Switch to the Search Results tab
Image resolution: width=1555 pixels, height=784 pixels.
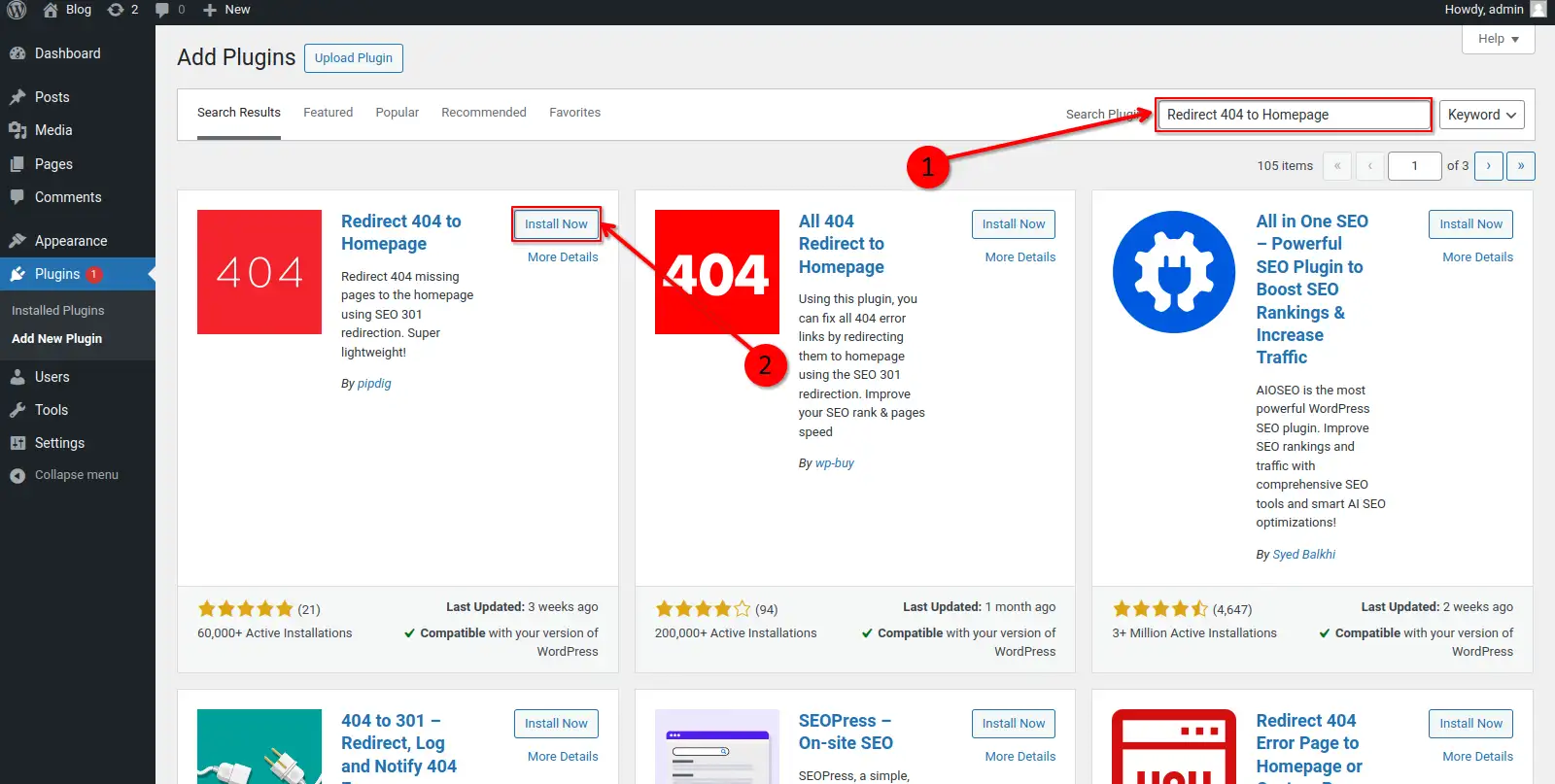click(x=239, y=113)
